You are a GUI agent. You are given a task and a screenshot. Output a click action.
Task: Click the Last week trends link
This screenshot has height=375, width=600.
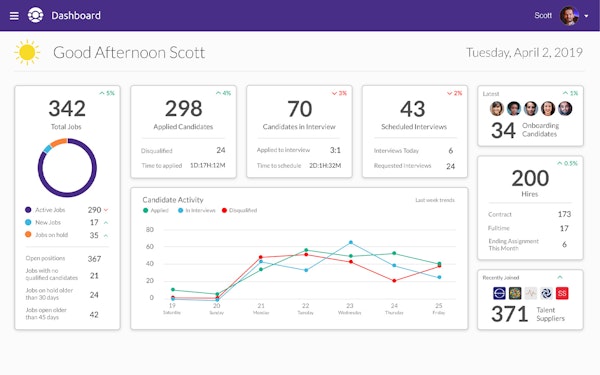(x=435, y=200)
